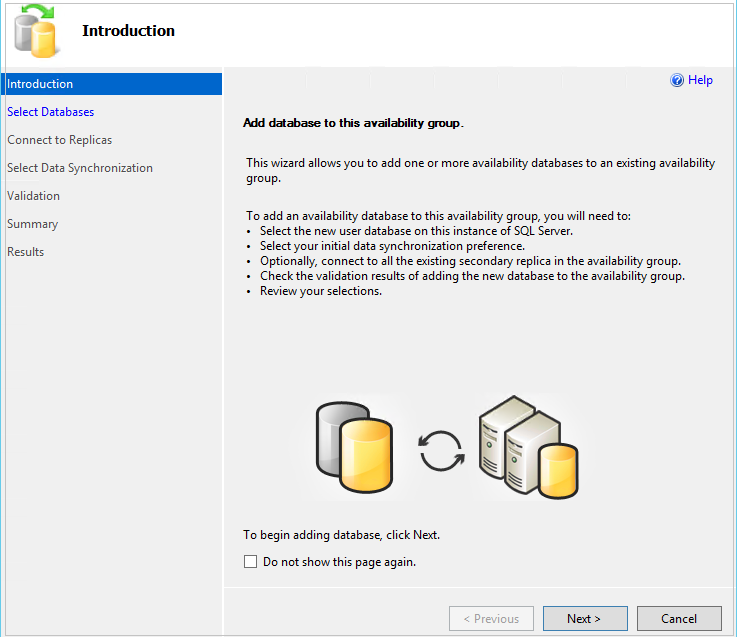Open the Summary step in the sidebar
Viewport: 737px width, 637px height.
33,224
